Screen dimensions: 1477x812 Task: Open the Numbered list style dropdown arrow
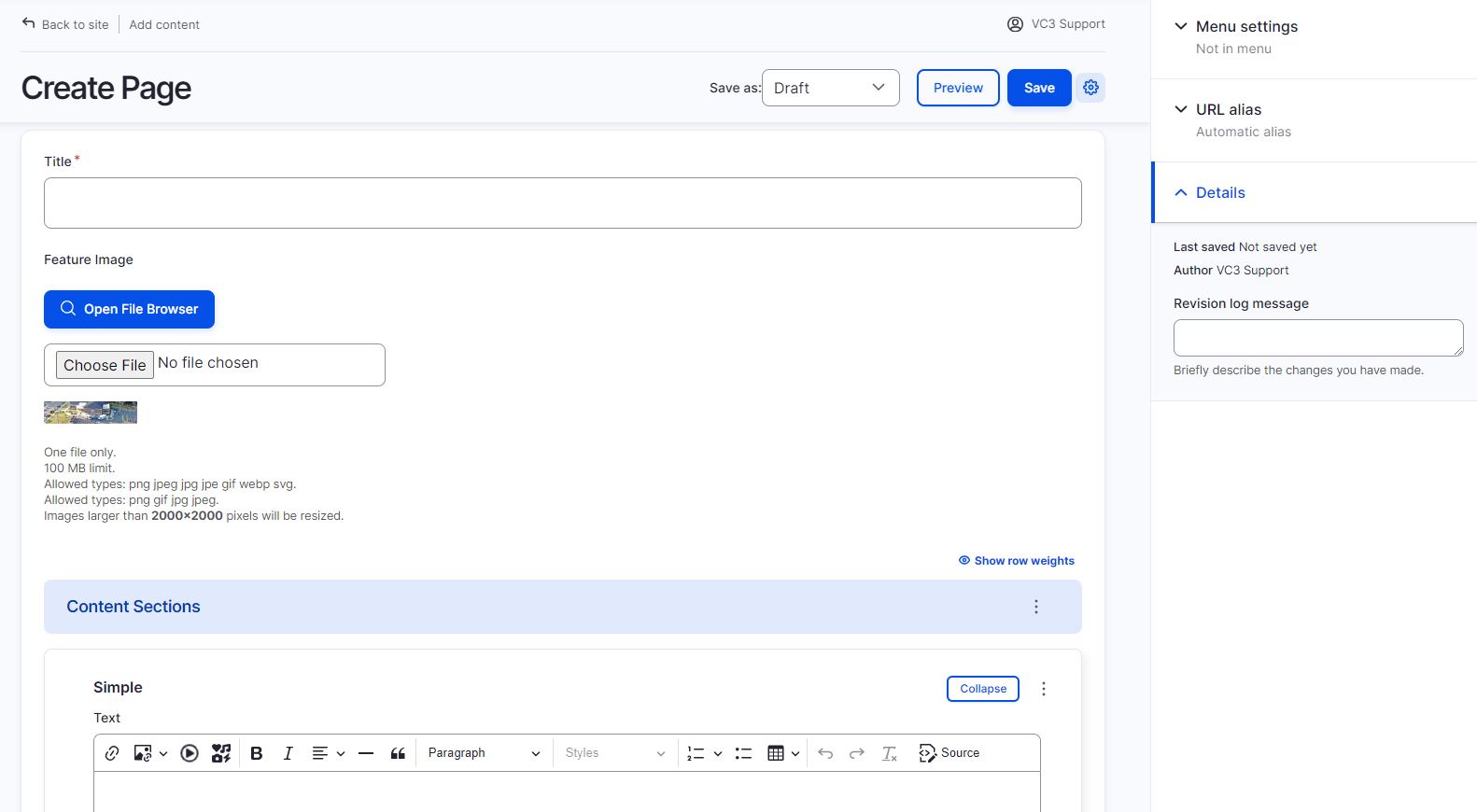718,753
